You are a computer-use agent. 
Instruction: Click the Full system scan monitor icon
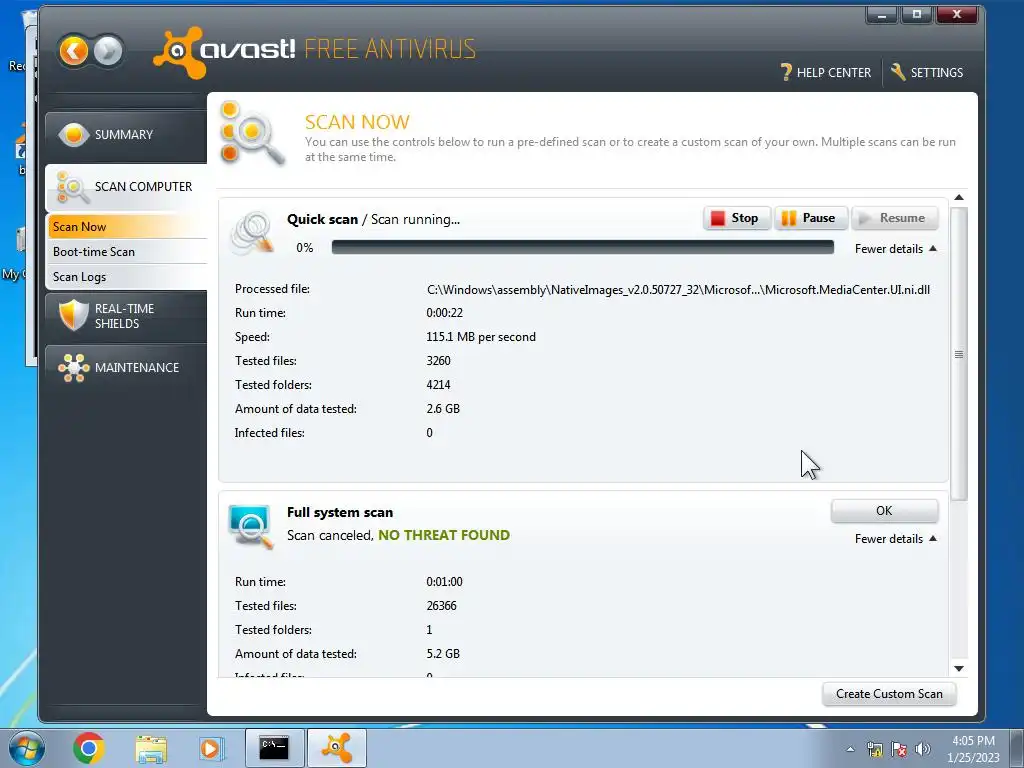coord(251,526)
